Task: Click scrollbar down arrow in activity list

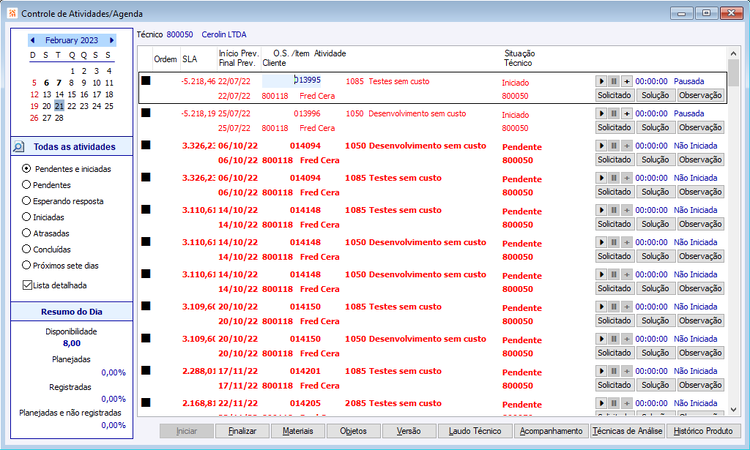Action: coord(733,410)
